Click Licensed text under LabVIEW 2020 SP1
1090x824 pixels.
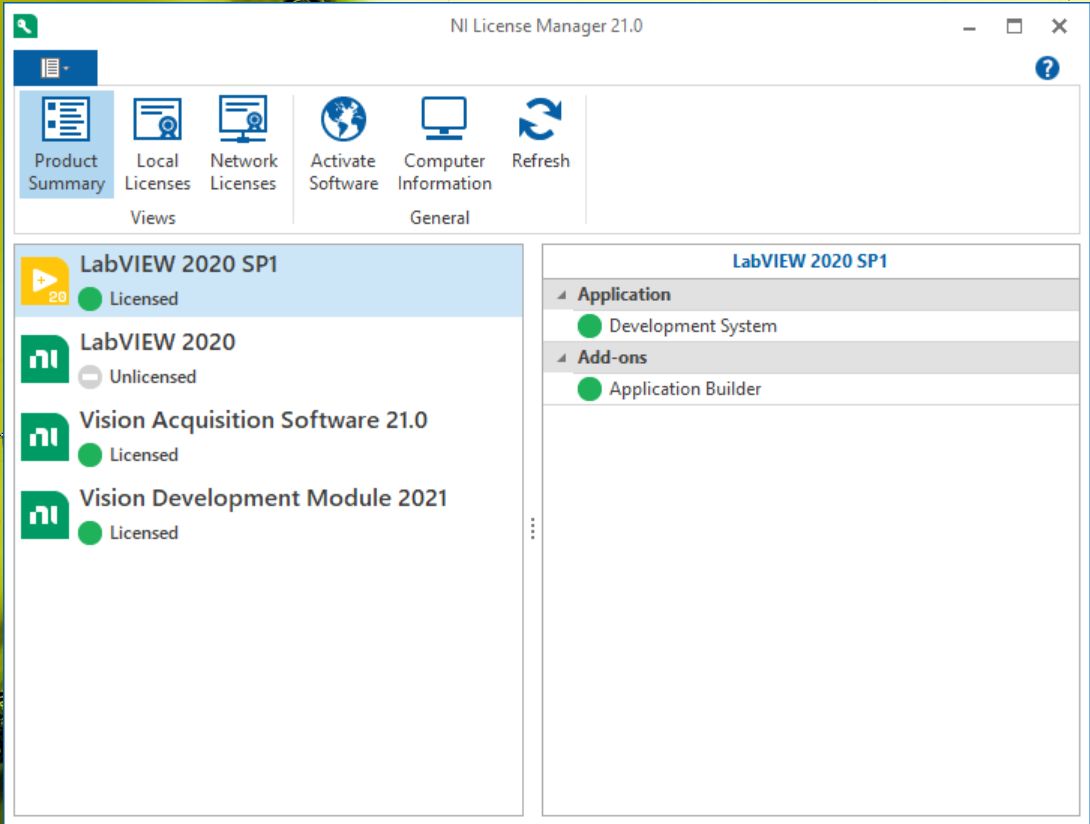pyautogui.click(x=144, y=299)
